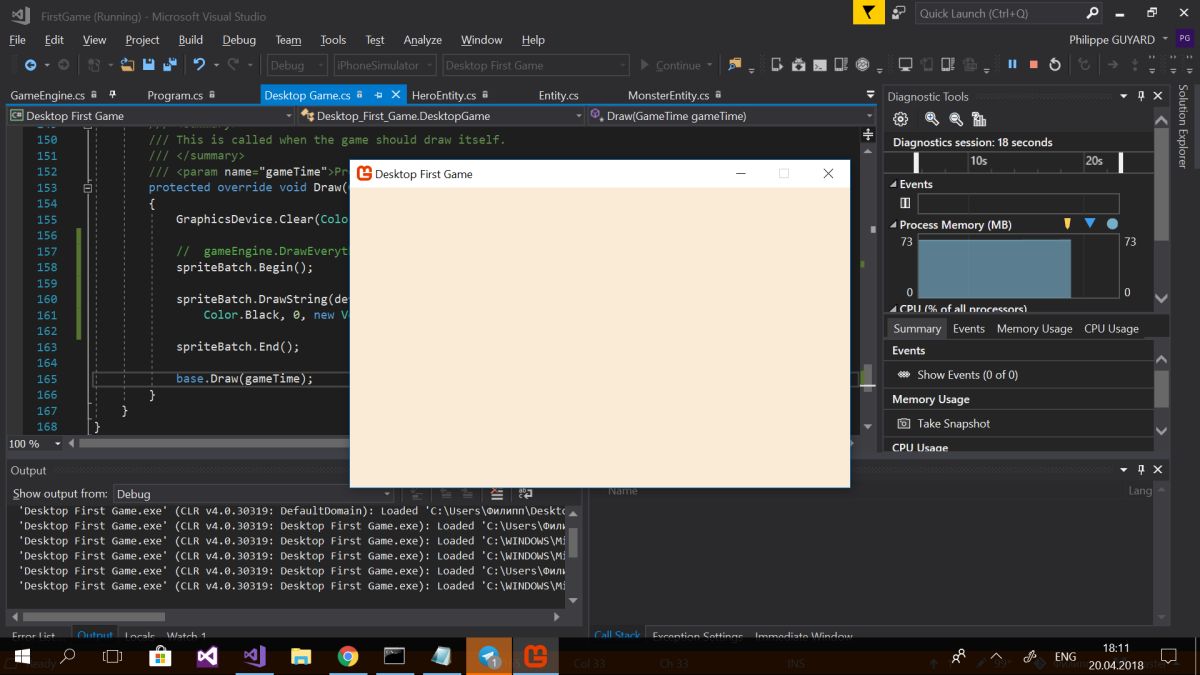Click the camera icon beside Take Snapshot
Viewport: 1200px width, 675px height.
pos(903,424)
